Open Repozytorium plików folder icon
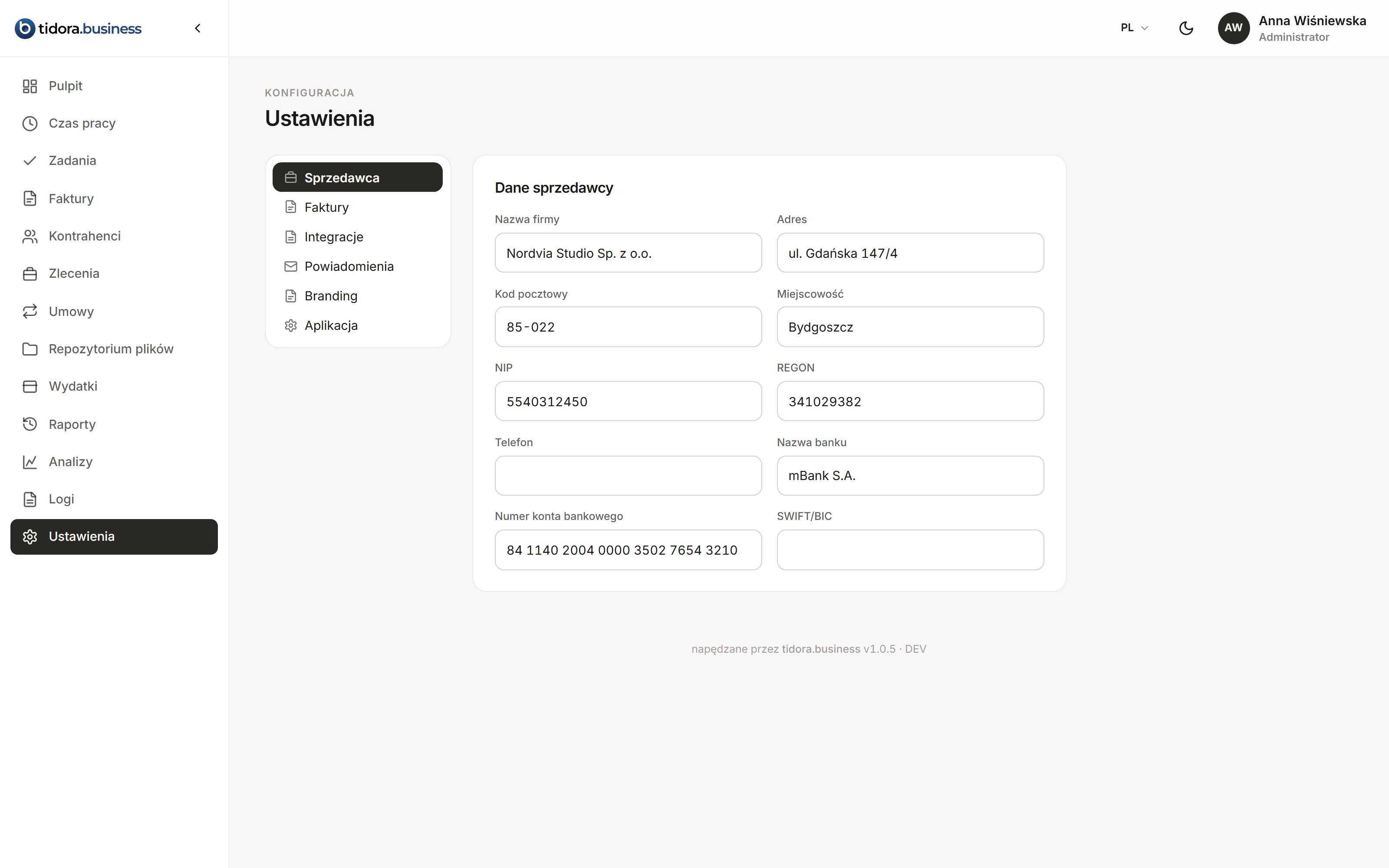 (x=30, y=349)
